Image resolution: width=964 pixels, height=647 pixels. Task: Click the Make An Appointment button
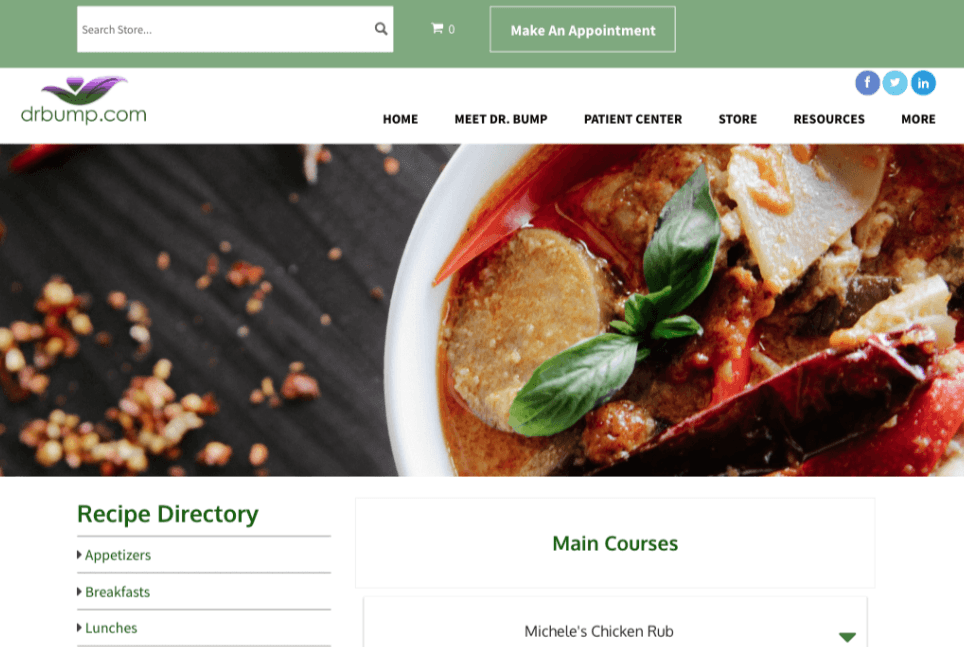click(x=582, y=30)
